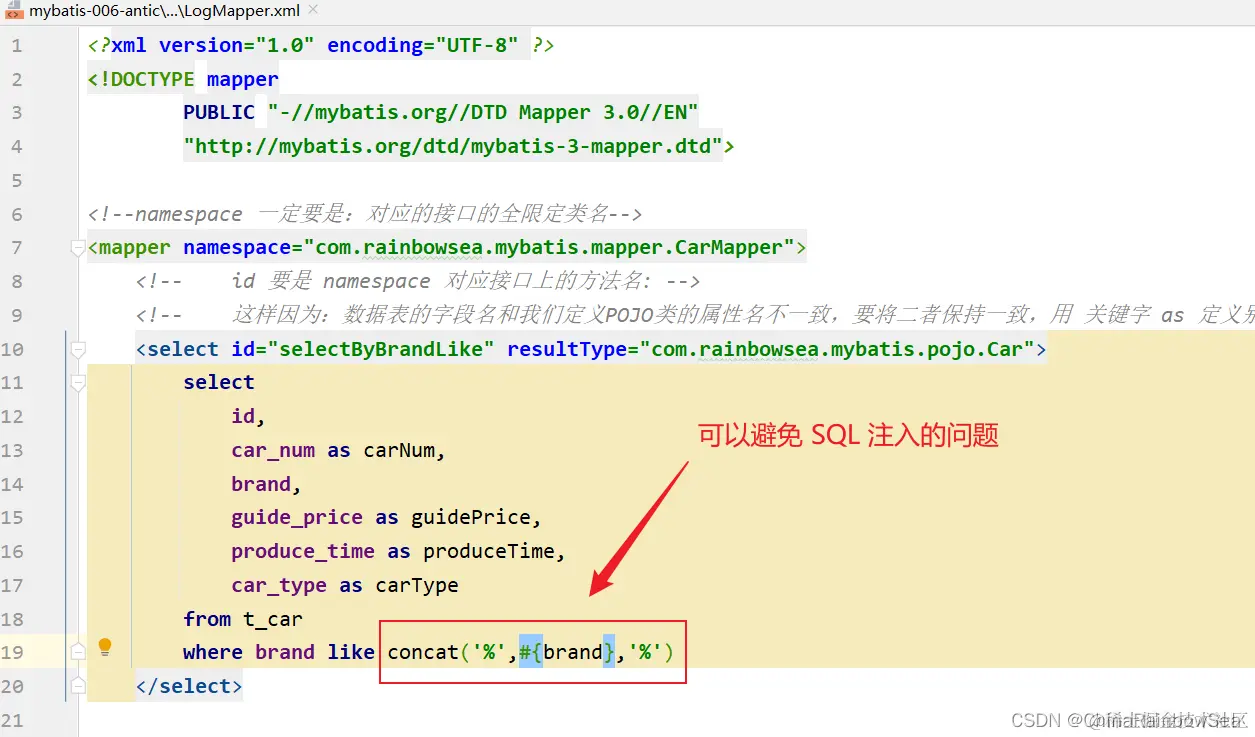Click the POJO comment on line 9
Screen dimensions: 1255x737
tap(693, 315)
